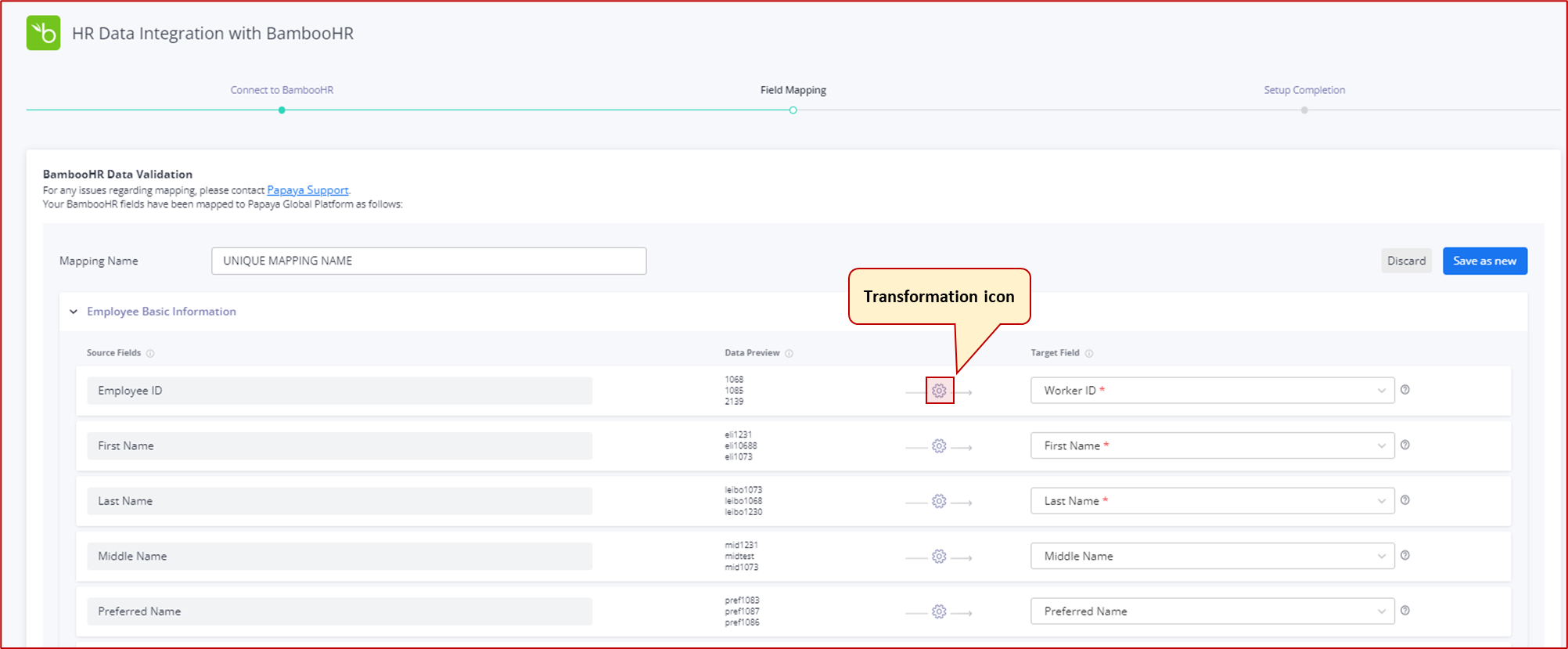Open the Last Name target field dropdown
Image resolution: width=1568 pixels, height=649 pixels.
click(x=1212, y=501)
